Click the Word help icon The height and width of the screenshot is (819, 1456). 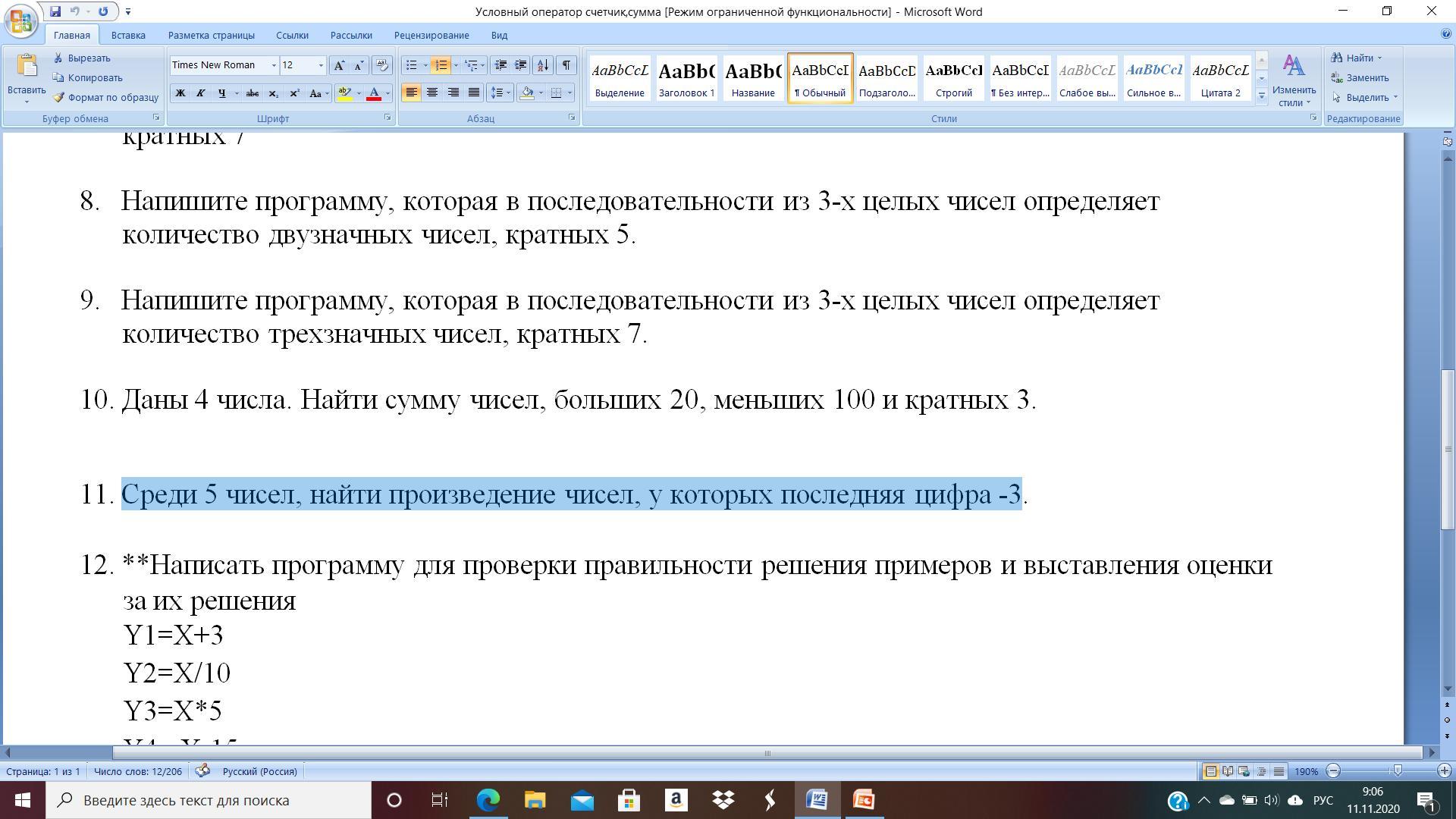tap(1445, 34)
